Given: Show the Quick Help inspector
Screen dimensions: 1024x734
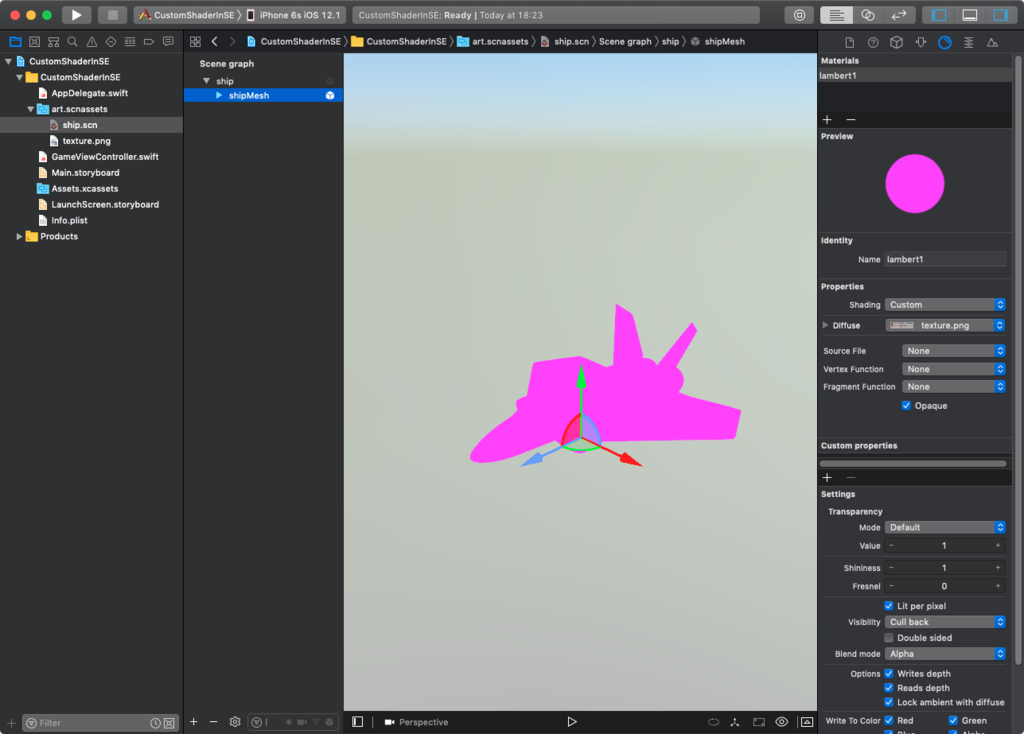Looking at the screenshot, I should tap(873, 42).
